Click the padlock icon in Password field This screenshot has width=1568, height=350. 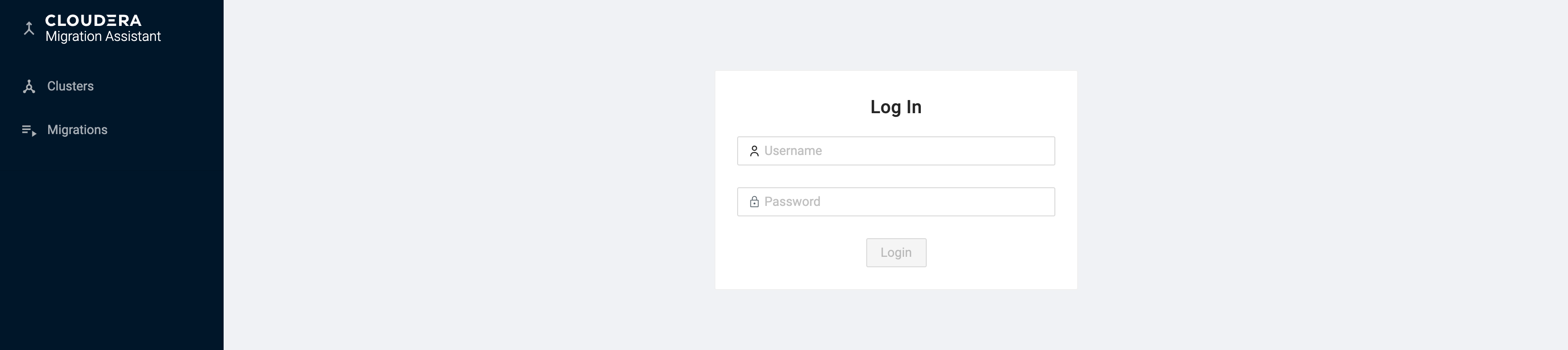coord(754,201)
